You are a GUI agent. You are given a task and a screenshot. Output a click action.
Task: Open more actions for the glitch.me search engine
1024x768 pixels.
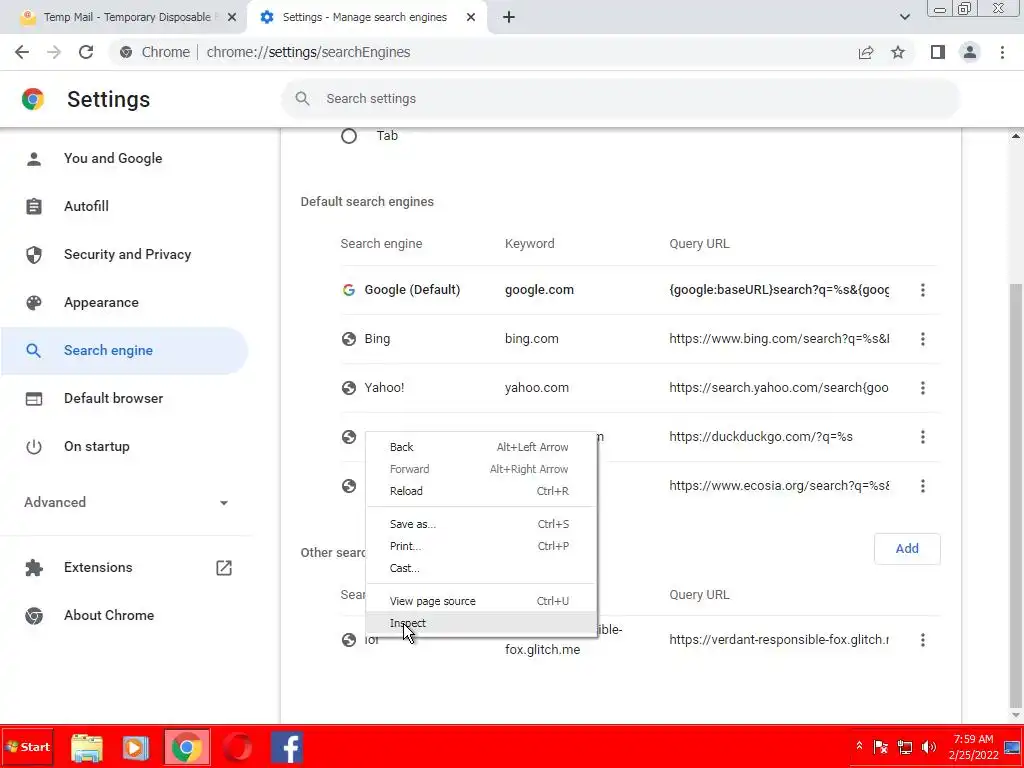pos(923,640)
